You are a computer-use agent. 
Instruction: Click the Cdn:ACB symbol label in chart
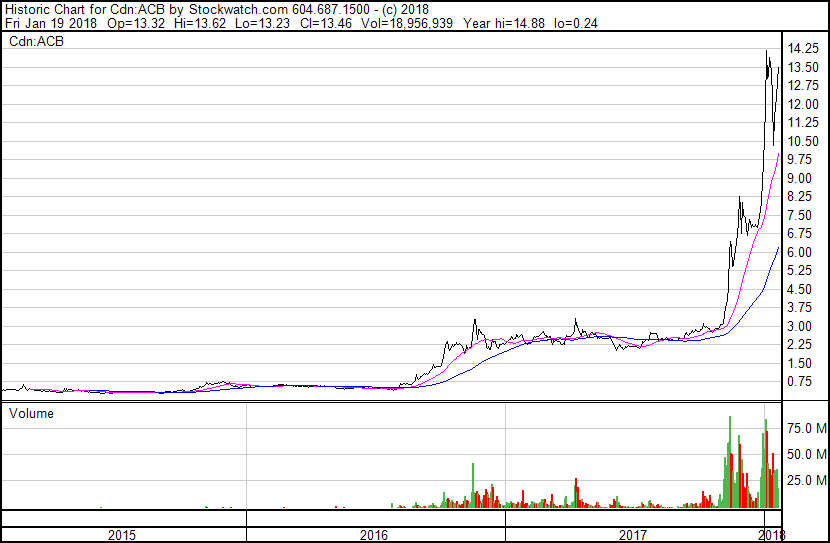(x=37, y=41)
